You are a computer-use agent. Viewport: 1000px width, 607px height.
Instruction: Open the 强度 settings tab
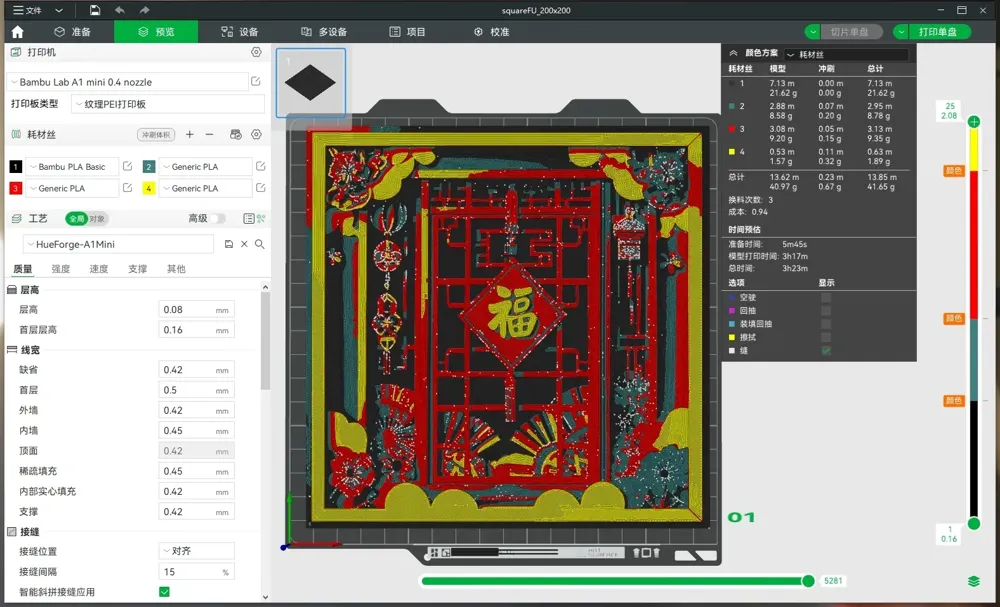click(x=61, y=269)
